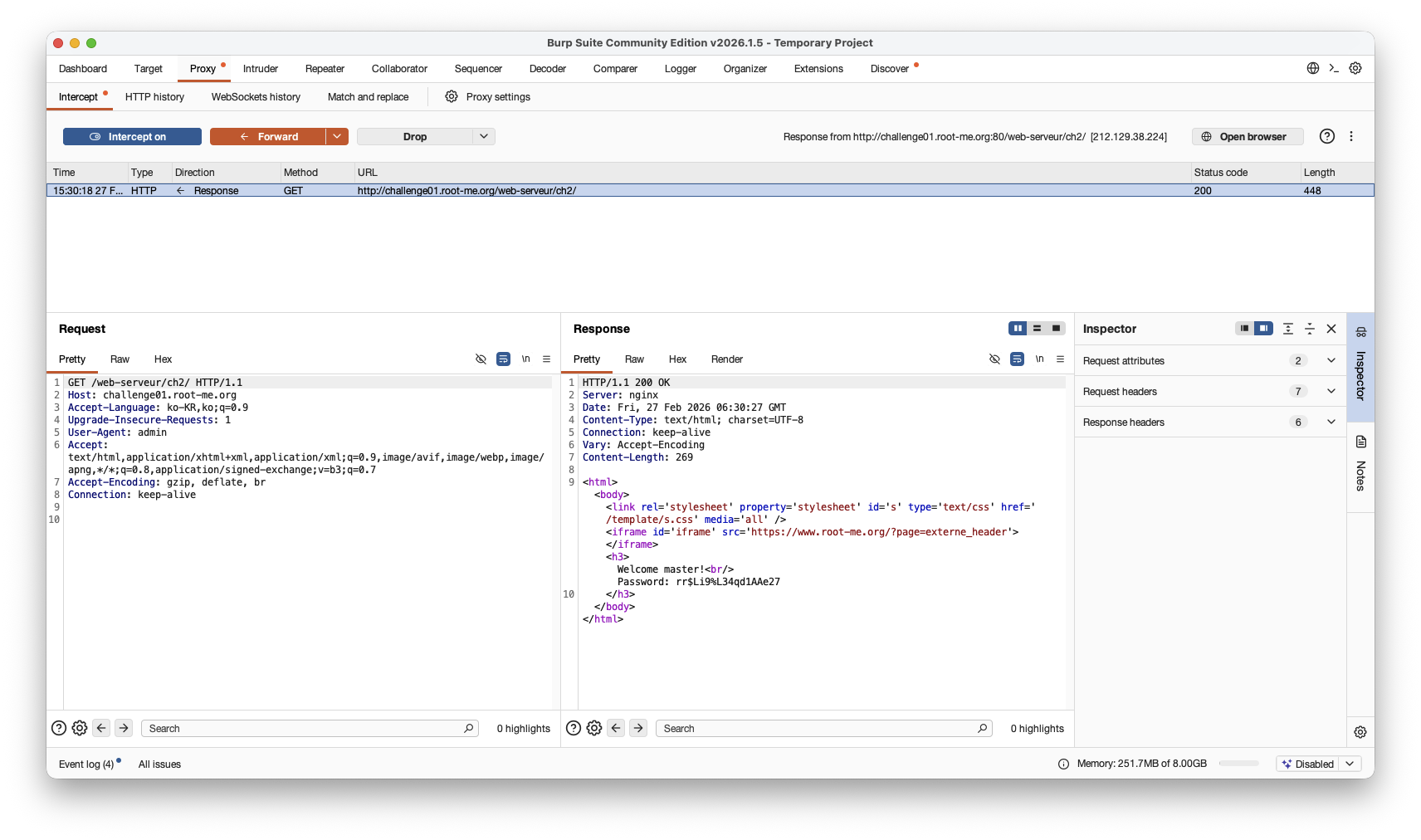Viewport: 1421px width, 840px height.
Task: Expand the Request headers section
Action: (x=1331, y=391)
